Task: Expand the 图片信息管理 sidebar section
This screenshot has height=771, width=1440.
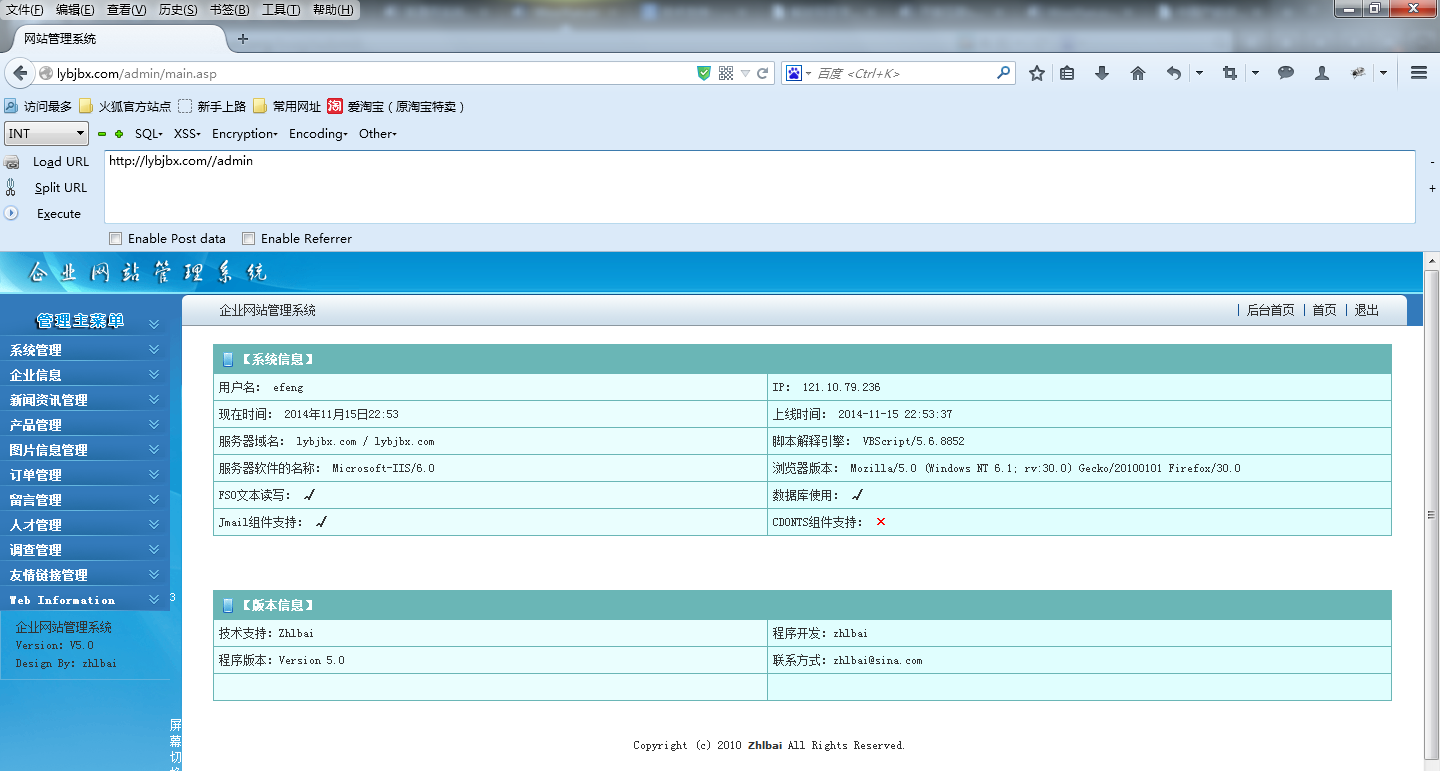Action: coord(85,450)
